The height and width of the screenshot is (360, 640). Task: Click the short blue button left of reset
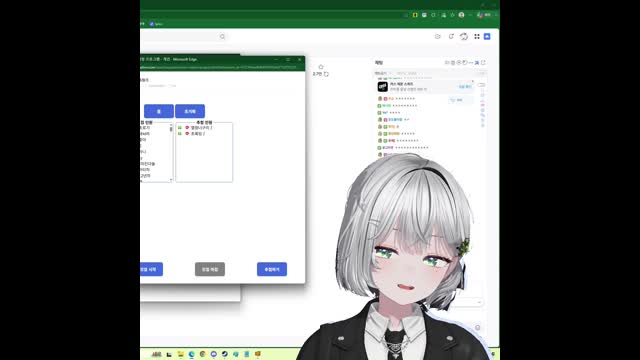pyautogui.click(x=159, y=111)
